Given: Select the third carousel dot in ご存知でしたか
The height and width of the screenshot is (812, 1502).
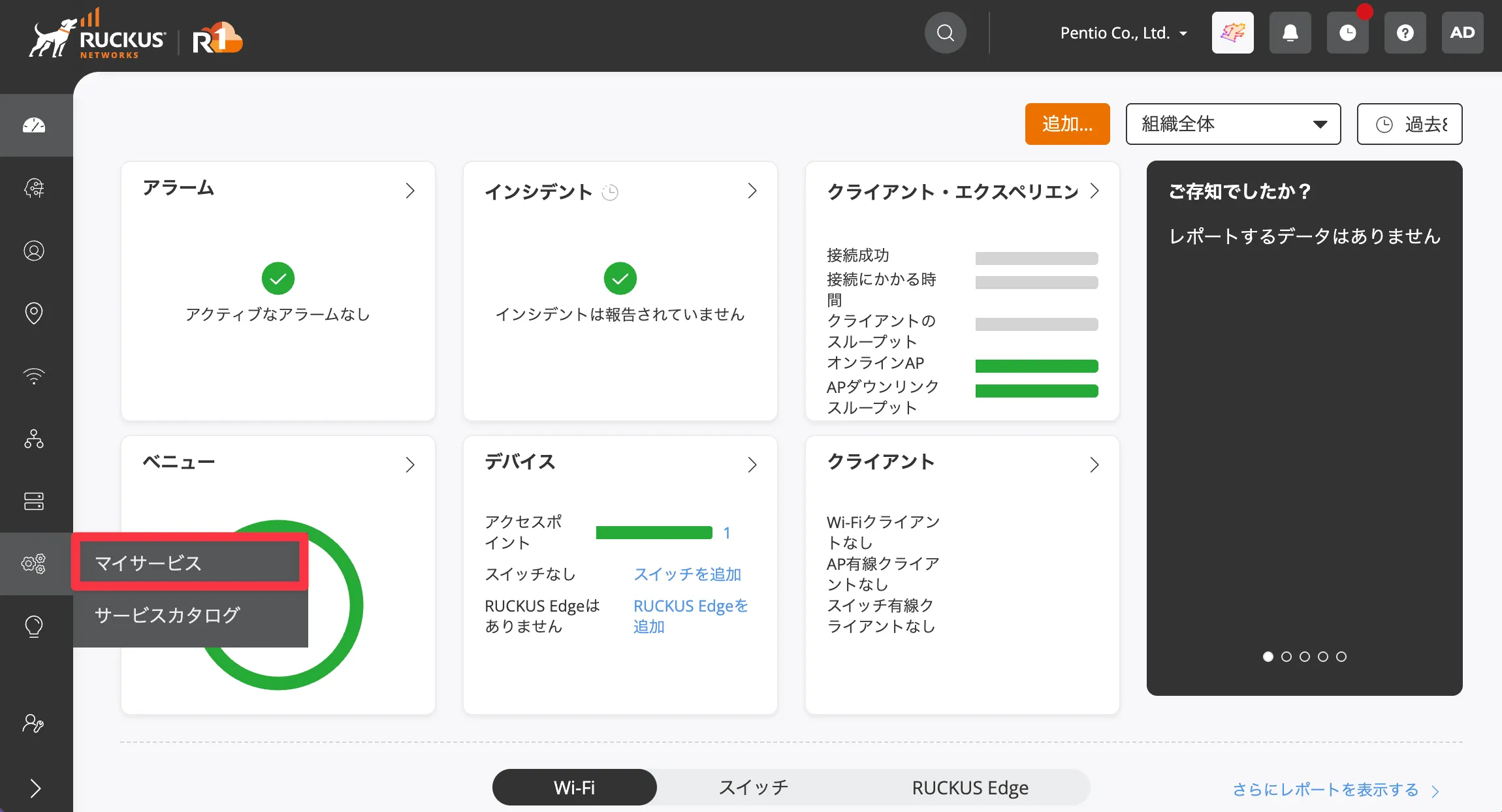Looking at the screenshot, I should 1305,657.
